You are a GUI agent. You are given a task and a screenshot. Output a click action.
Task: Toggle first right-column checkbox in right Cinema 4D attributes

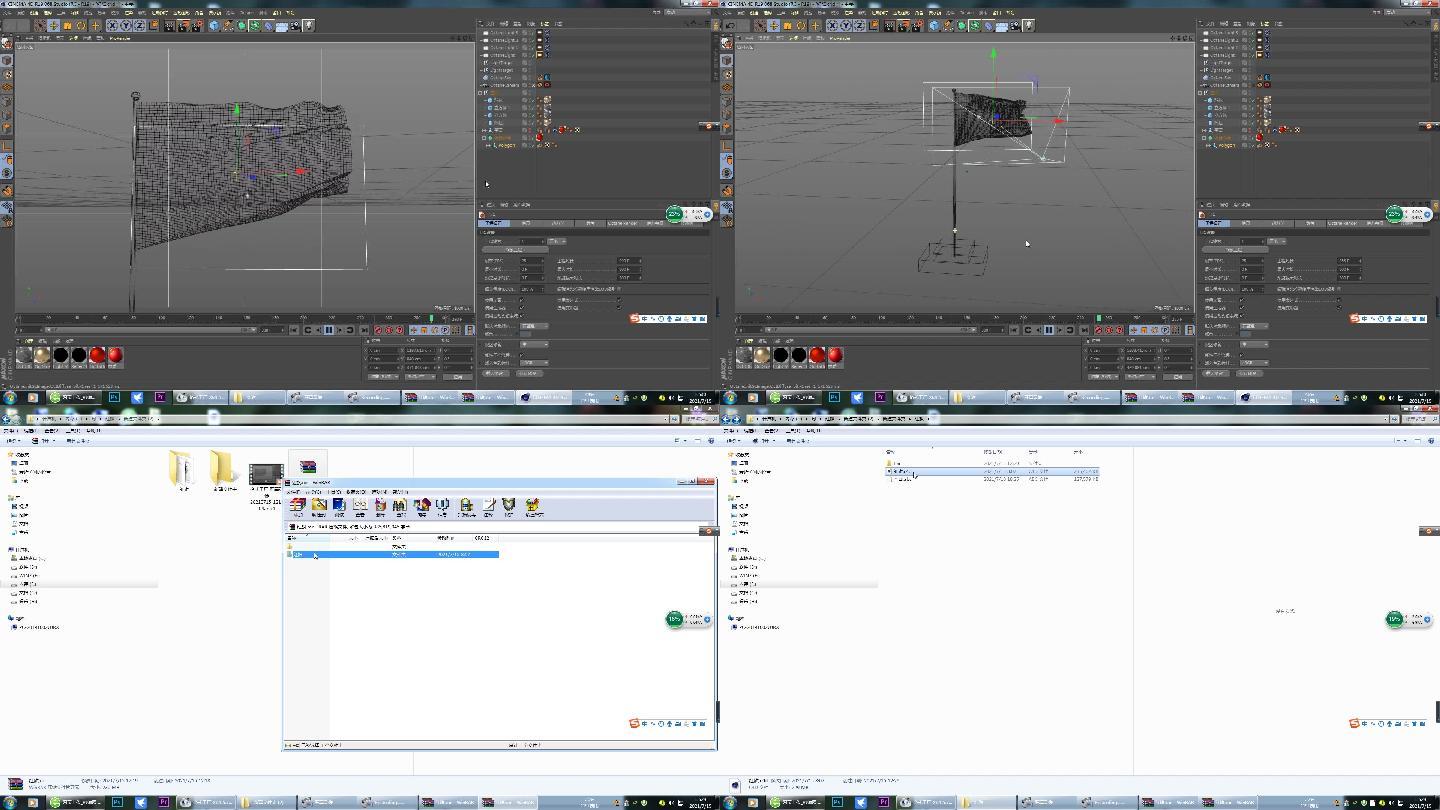click(1339, 300)
